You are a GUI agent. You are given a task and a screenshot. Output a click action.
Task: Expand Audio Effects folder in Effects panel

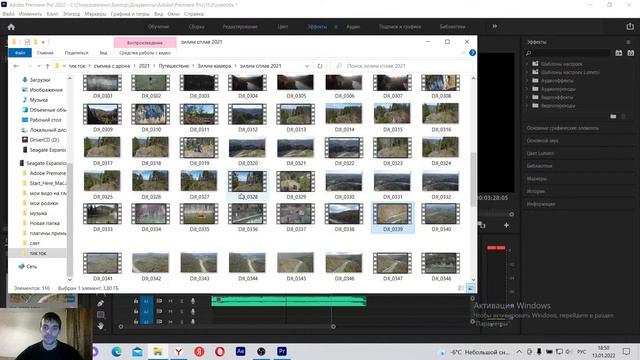(x=527, y=81)
